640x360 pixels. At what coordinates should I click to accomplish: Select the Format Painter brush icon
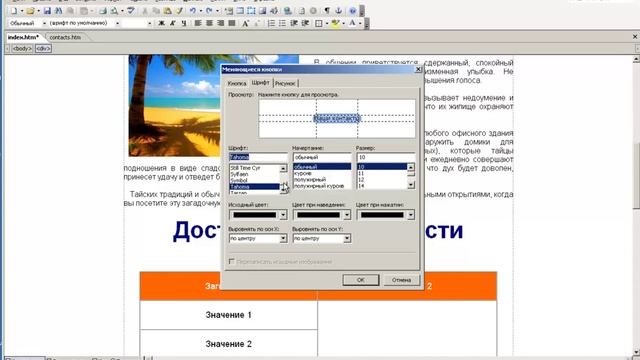coord(179,11)
